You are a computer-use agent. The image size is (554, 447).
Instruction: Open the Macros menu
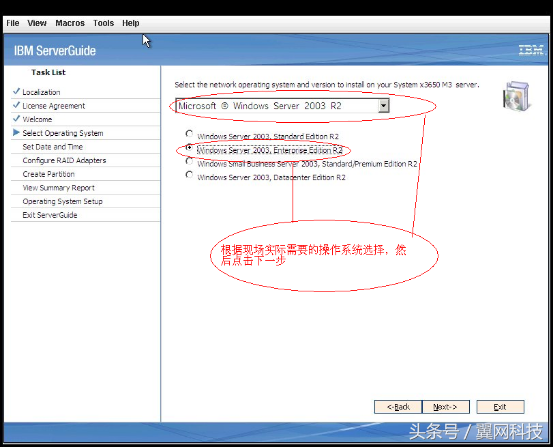click(70, 23)
